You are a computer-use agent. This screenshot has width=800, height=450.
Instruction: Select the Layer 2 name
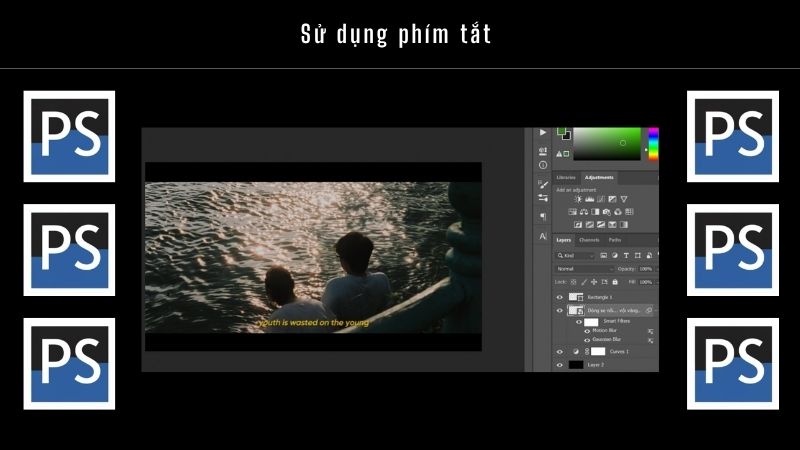click(596, 365)
